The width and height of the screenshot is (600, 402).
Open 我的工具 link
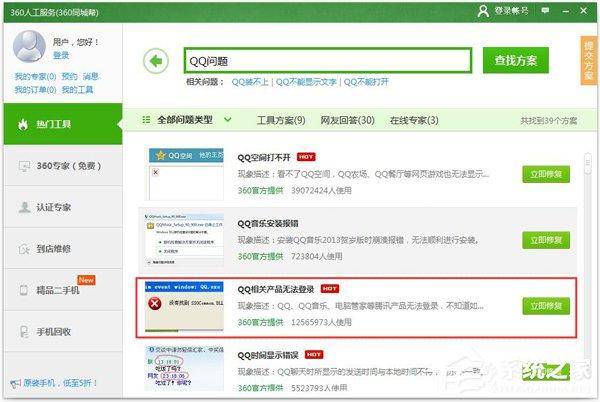click(x=77, y=90)
